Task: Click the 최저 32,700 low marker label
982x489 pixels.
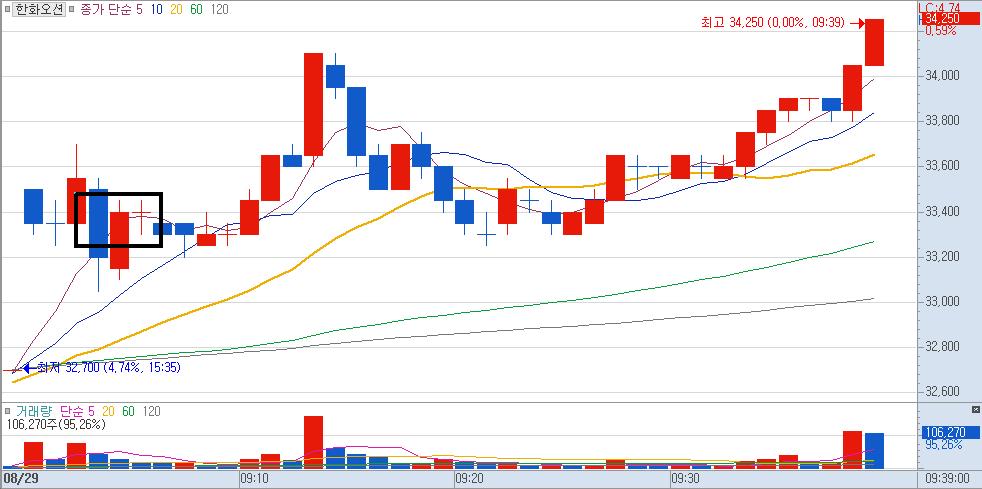Action: (109, 368)
